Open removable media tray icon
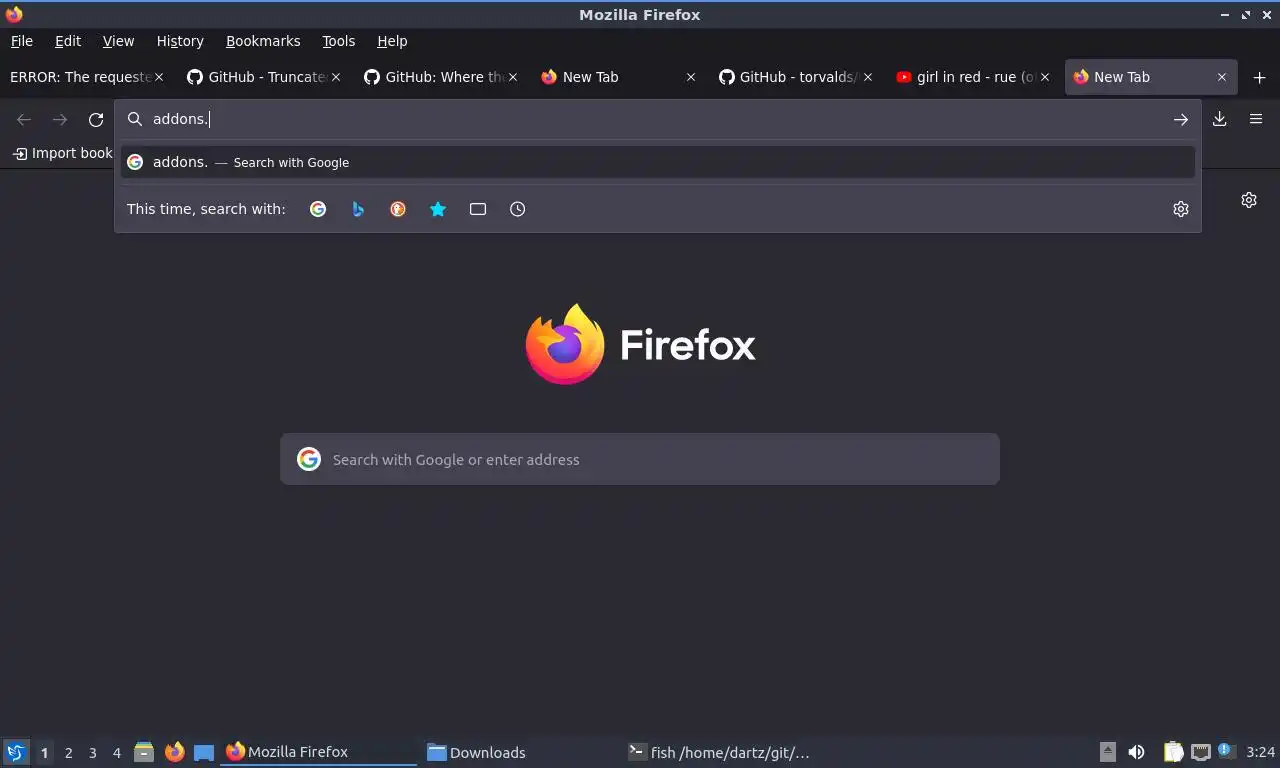Image resolution: width=1280 pixels, height=768 pixels. (1107, 752)
